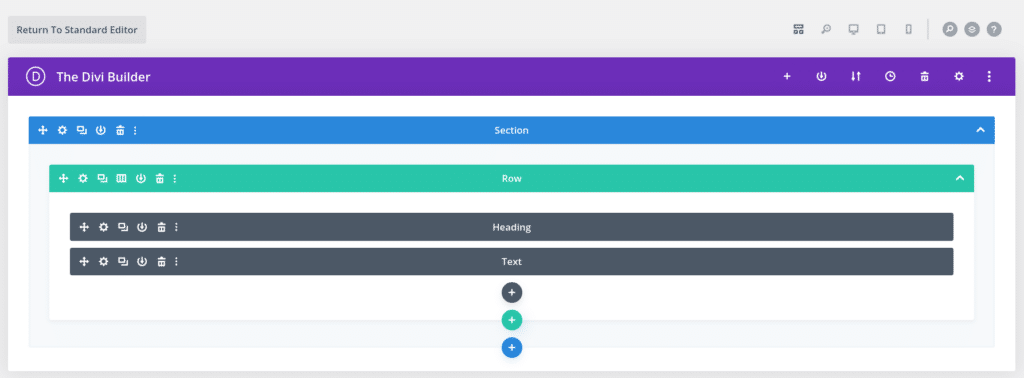Viewport: 1024px width, 378px height.
Task: Open Row three-dot options
Action: point(175,178)
